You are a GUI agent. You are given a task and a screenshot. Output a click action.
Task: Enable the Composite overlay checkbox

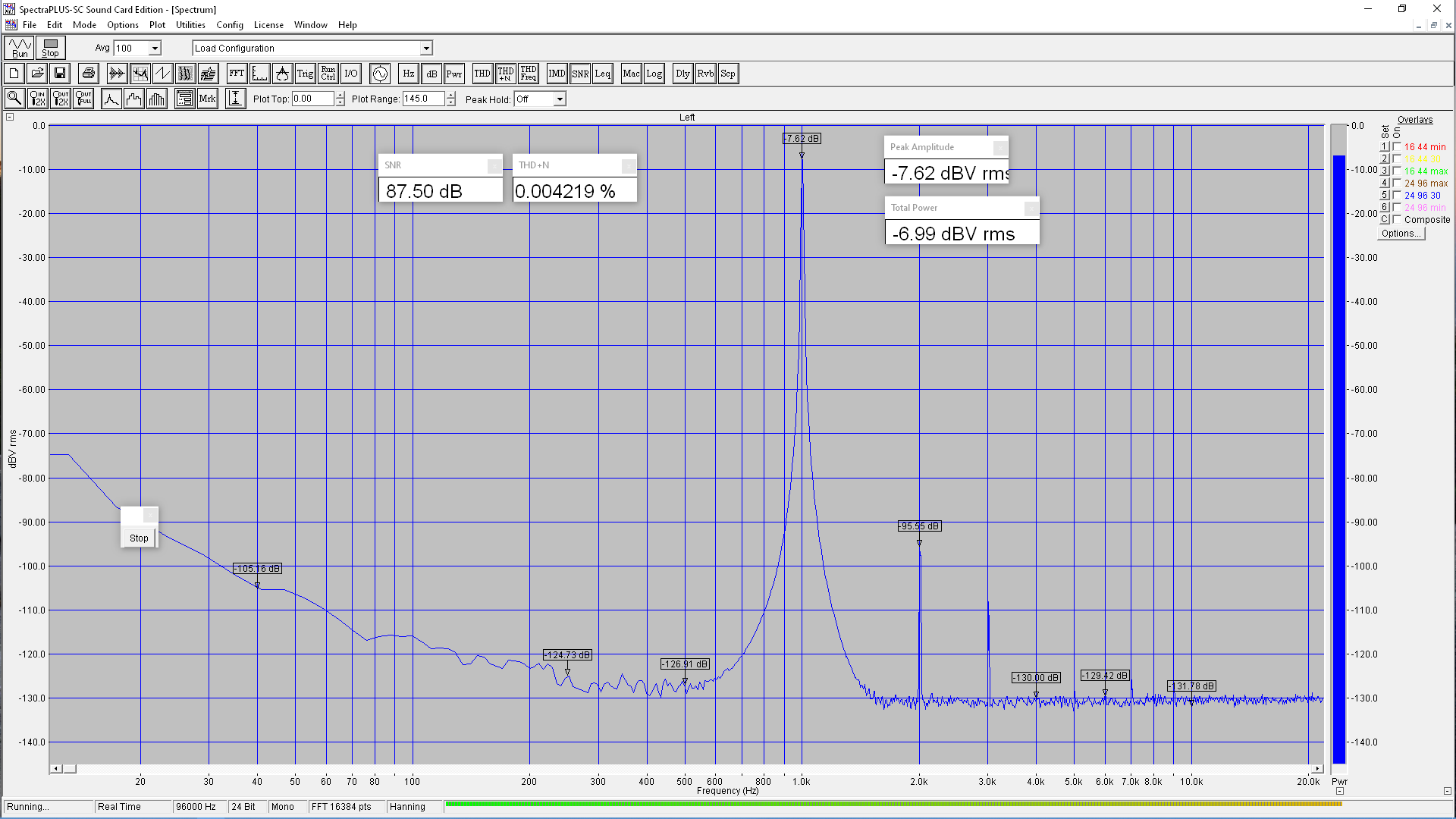1397,220
